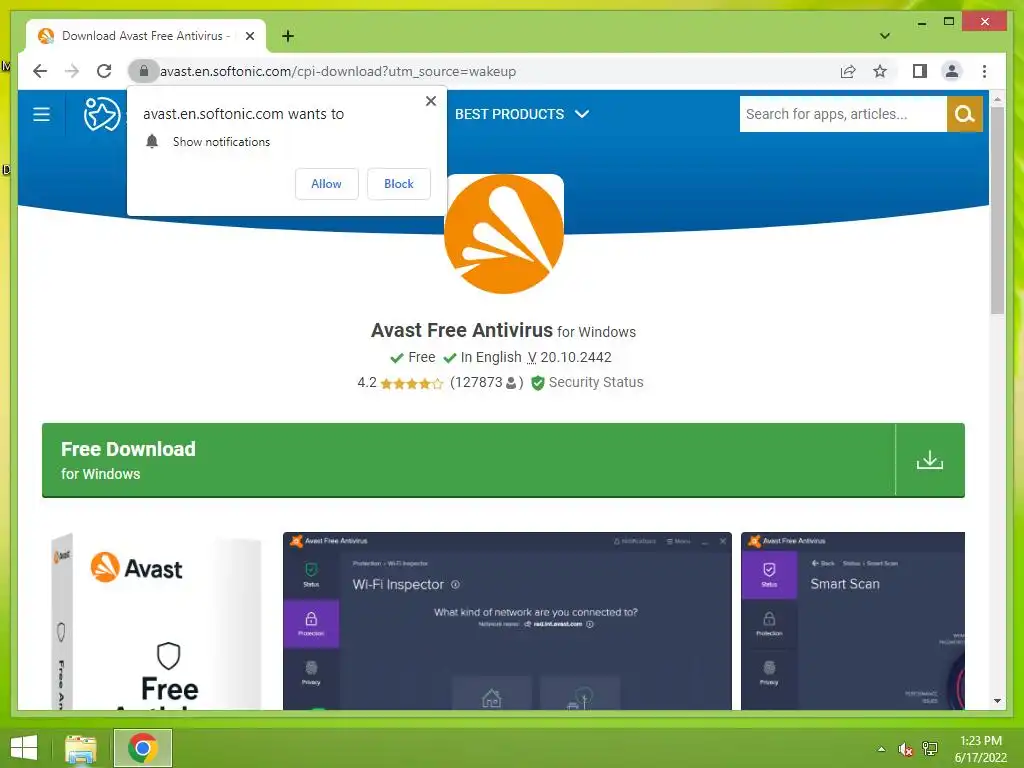Close the notification permission popup
The image size is (1024, 768).
click(430, 101)
